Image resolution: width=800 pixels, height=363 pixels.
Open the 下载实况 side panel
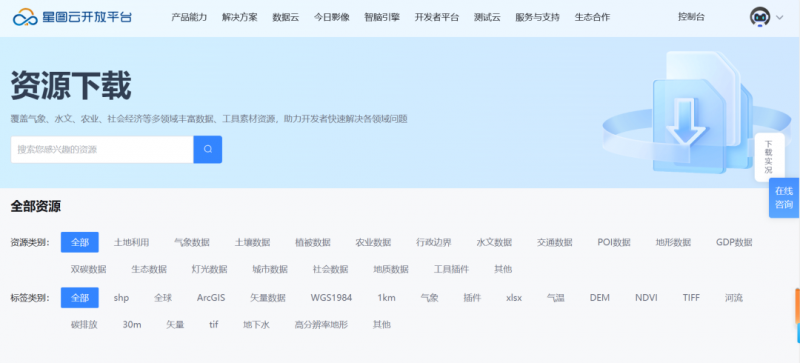pyautogui.click(x=769, y=157)
